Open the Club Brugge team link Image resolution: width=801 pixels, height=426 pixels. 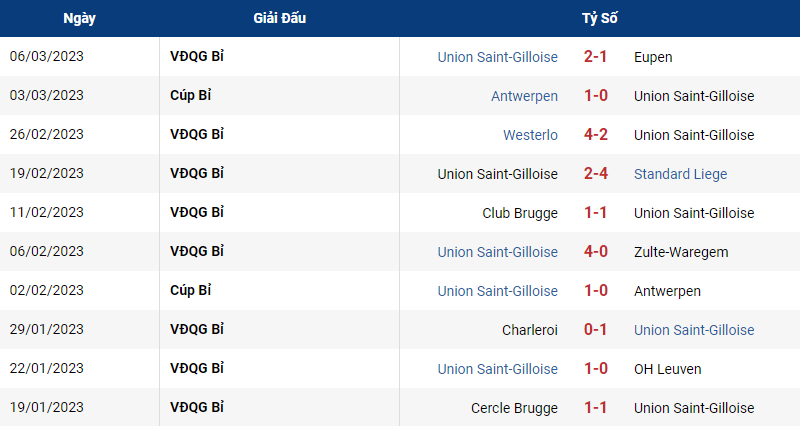click(520, 213)
